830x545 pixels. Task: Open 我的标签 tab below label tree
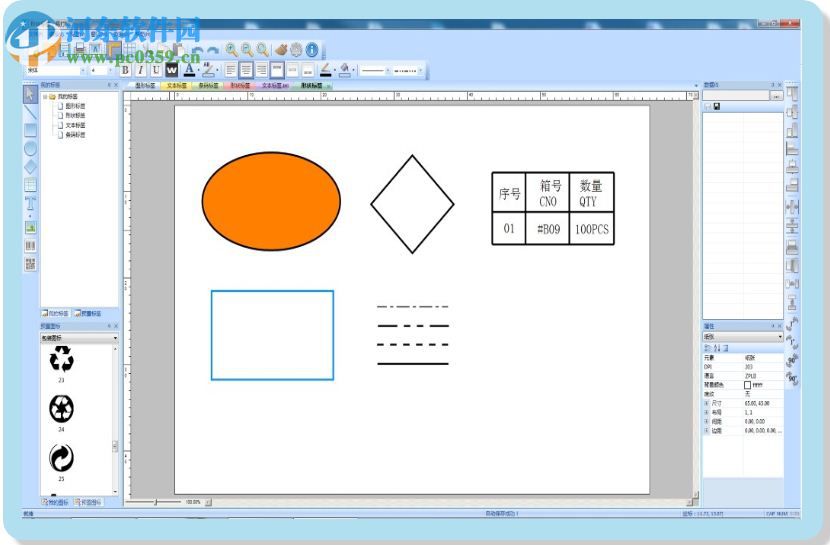56,313
